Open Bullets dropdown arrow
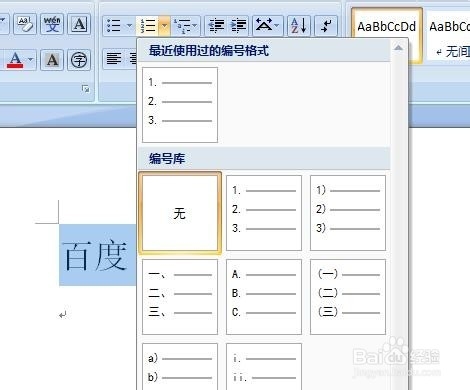The width and height of the screenshot is (470, 390). coord(129,25)
